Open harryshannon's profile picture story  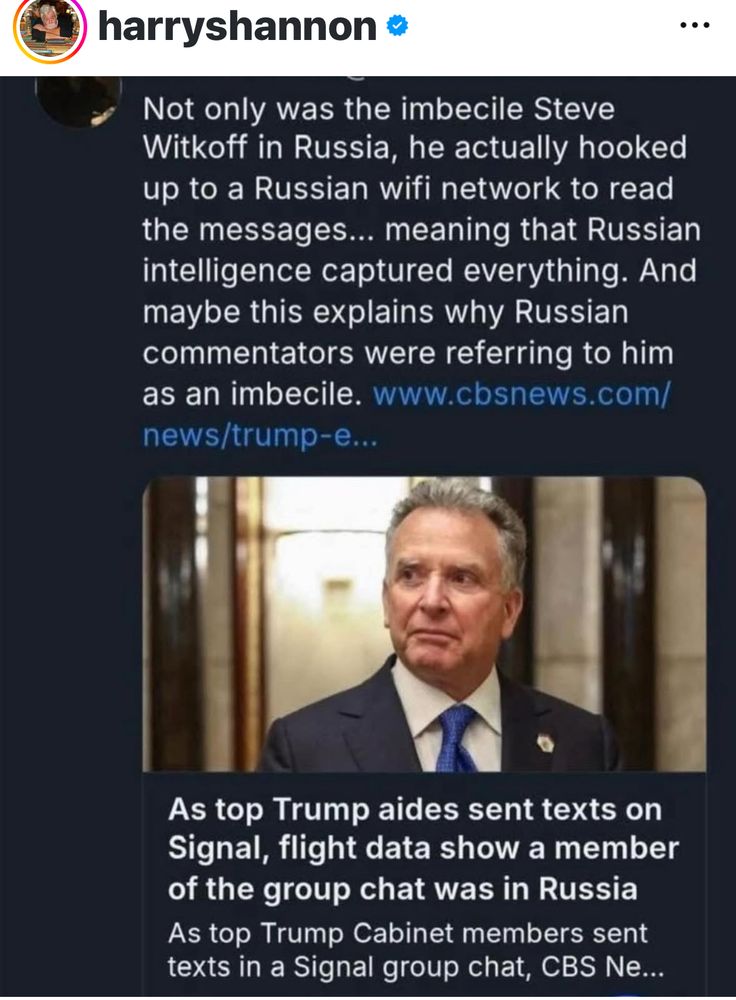tap(48, 30)
